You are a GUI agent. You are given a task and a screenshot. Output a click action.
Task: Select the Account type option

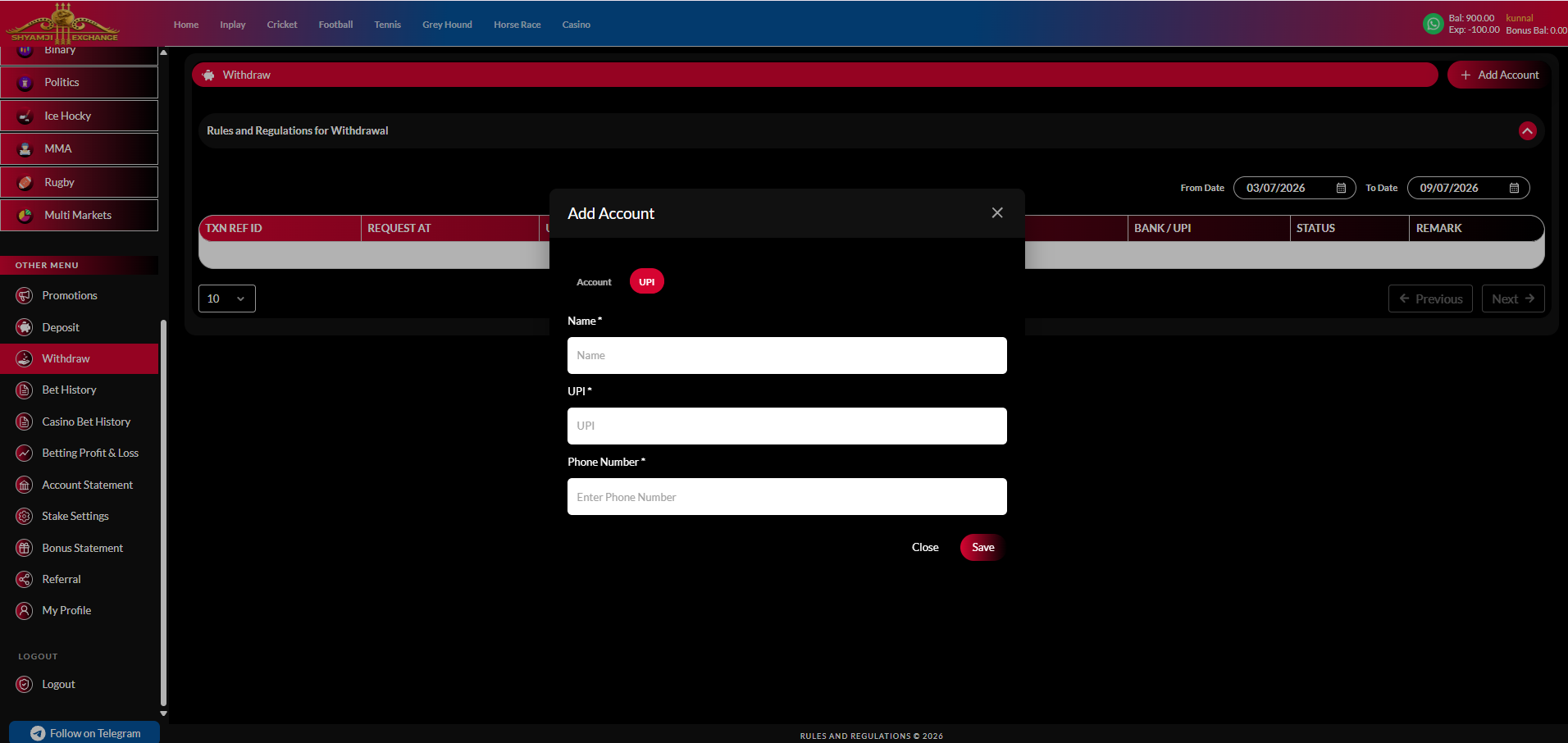594,282
